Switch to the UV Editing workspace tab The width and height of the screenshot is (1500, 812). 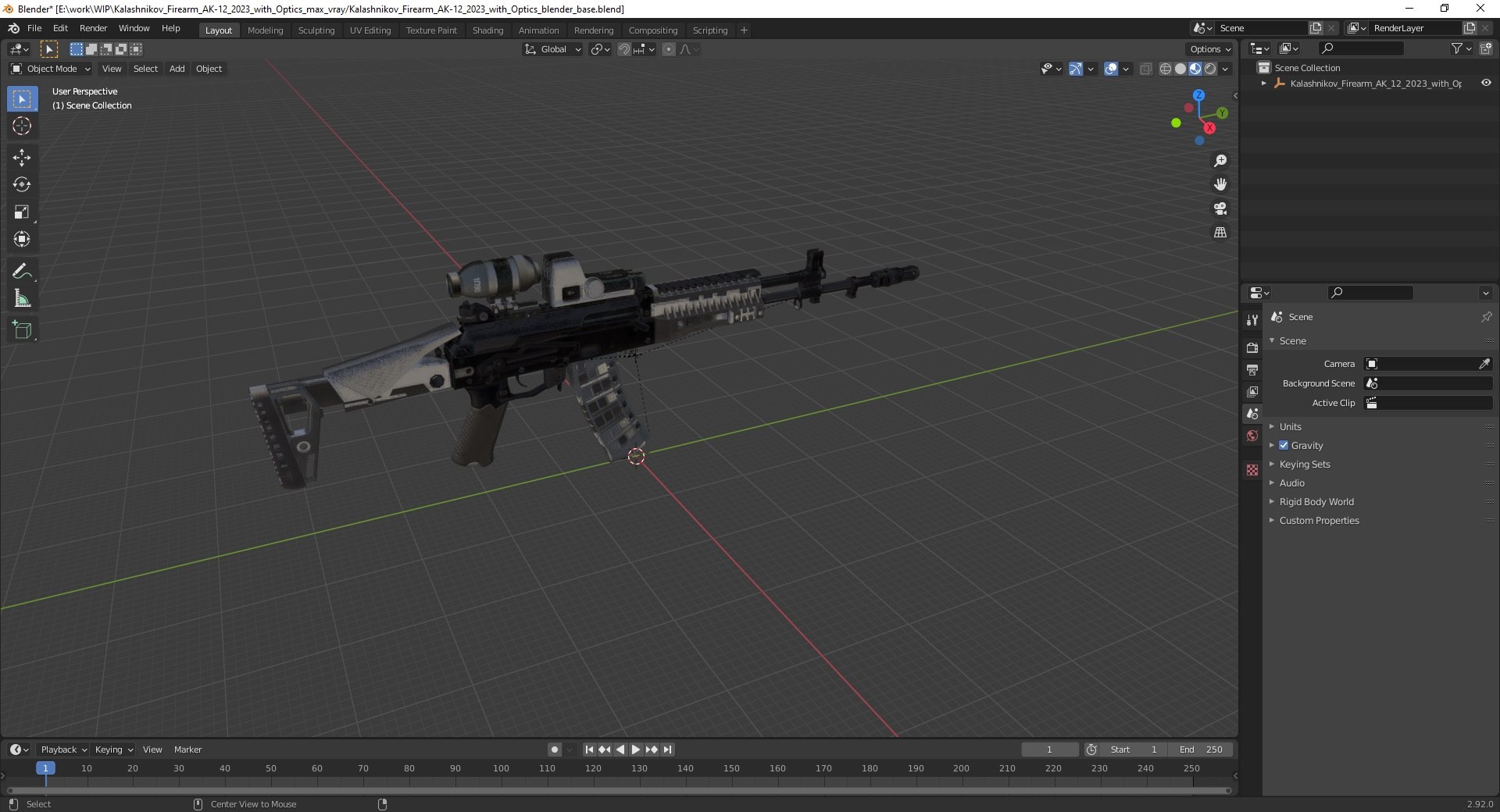click(x=370, y=30)
